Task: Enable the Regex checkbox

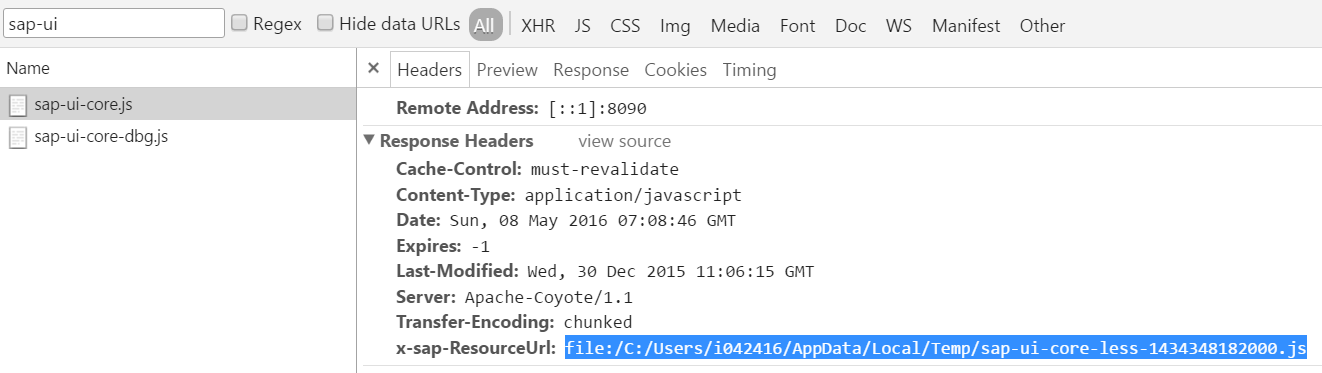Action: coord(240,23)
